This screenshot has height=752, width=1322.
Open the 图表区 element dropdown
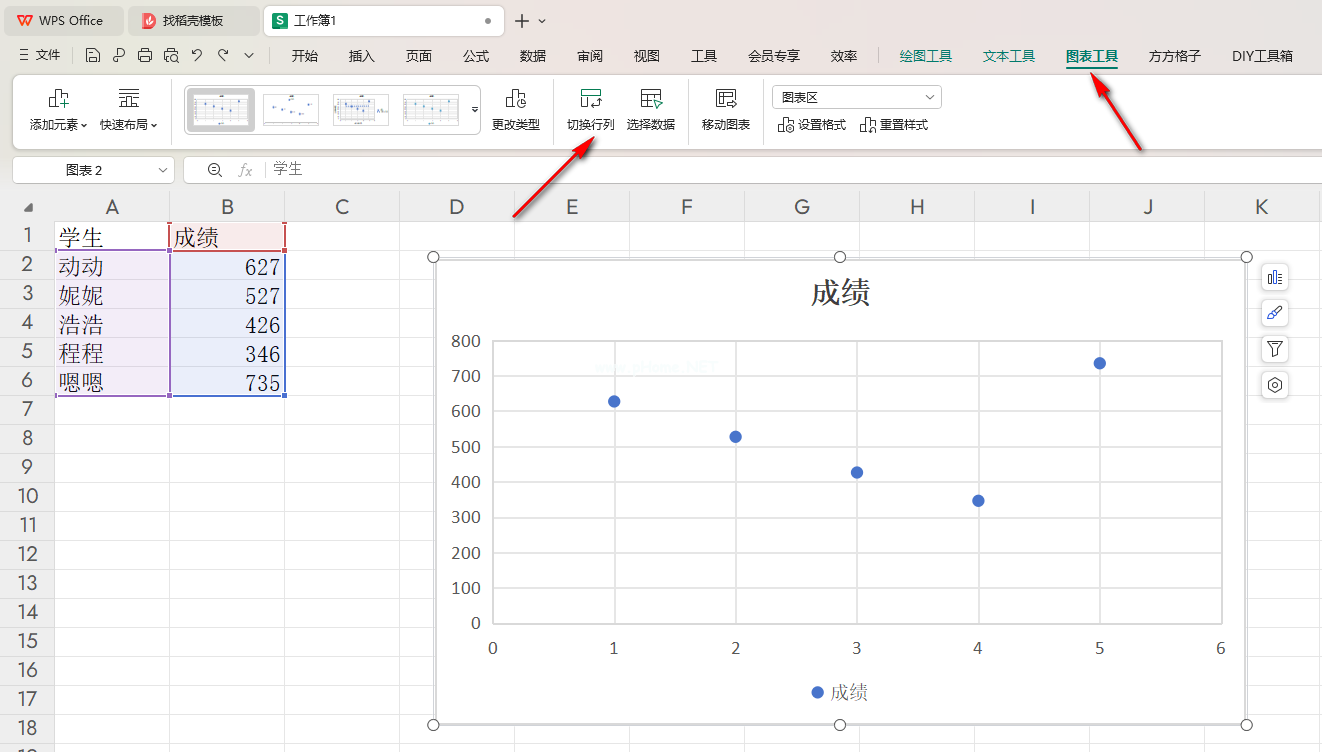point(857,97)
